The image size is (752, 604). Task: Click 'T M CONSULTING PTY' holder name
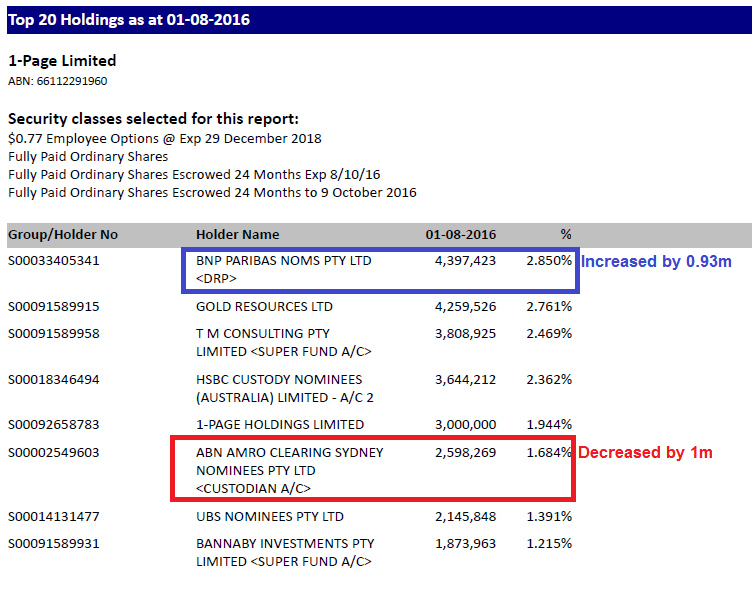(263, 333)
